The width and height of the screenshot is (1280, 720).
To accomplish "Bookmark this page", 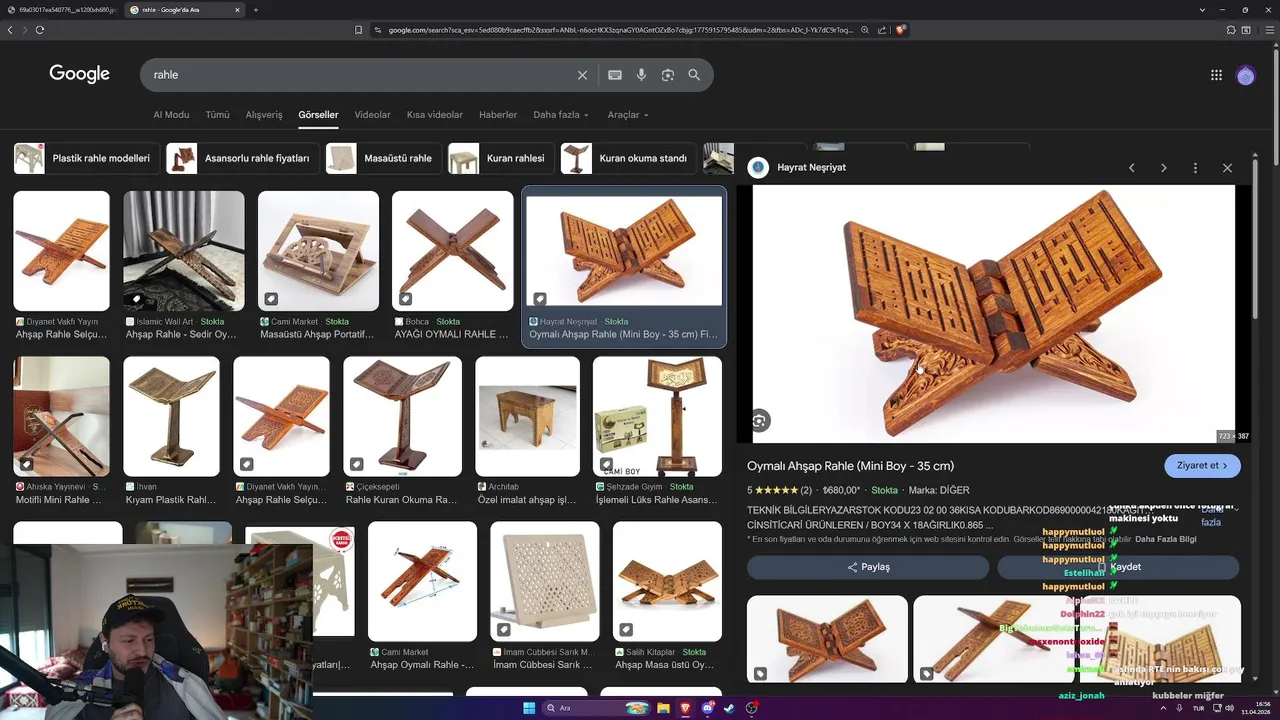I will 358,30.
